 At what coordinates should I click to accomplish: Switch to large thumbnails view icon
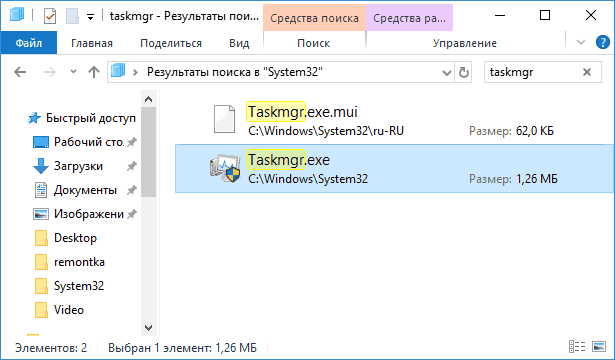tap(599, 347)
